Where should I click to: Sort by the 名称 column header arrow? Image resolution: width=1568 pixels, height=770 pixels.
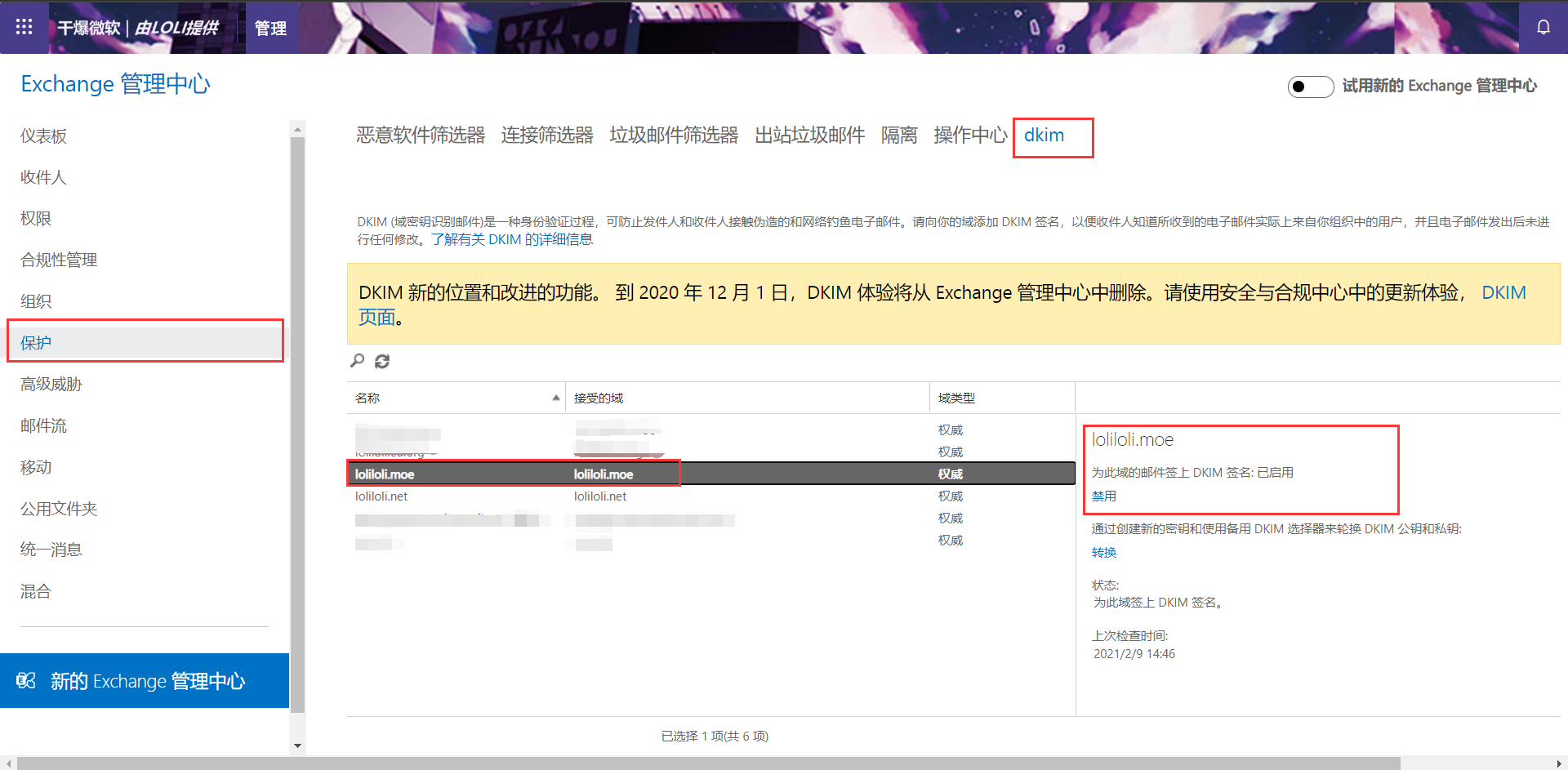coord(555,398)
